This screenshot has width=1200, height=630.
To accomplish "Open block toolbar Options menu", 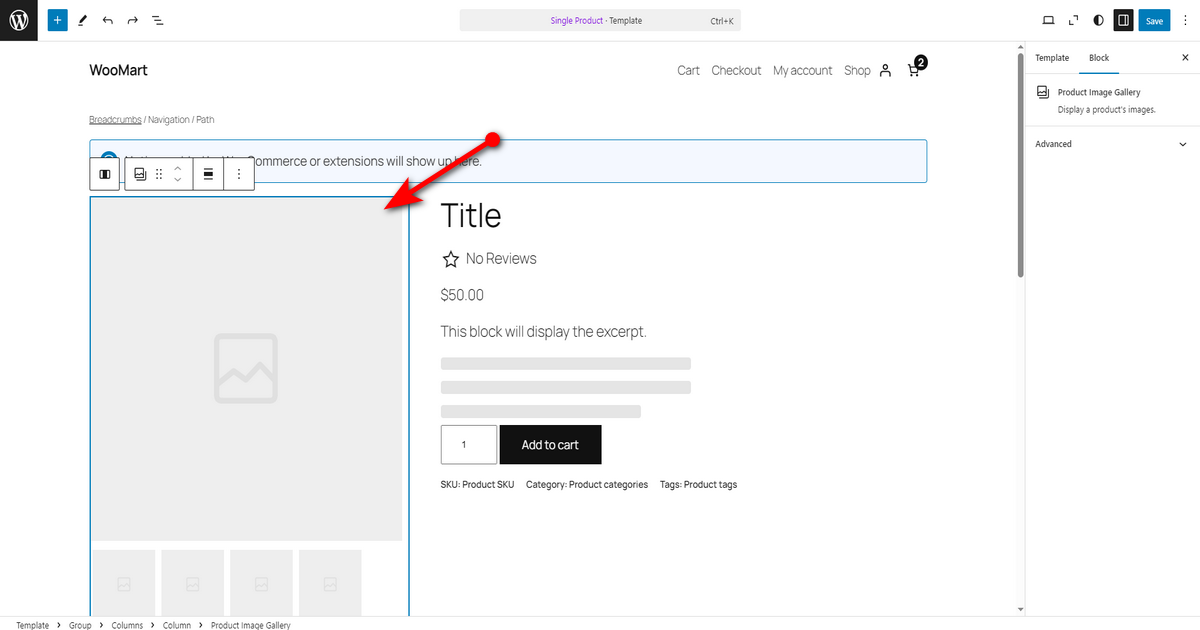I will coord(239,174).
